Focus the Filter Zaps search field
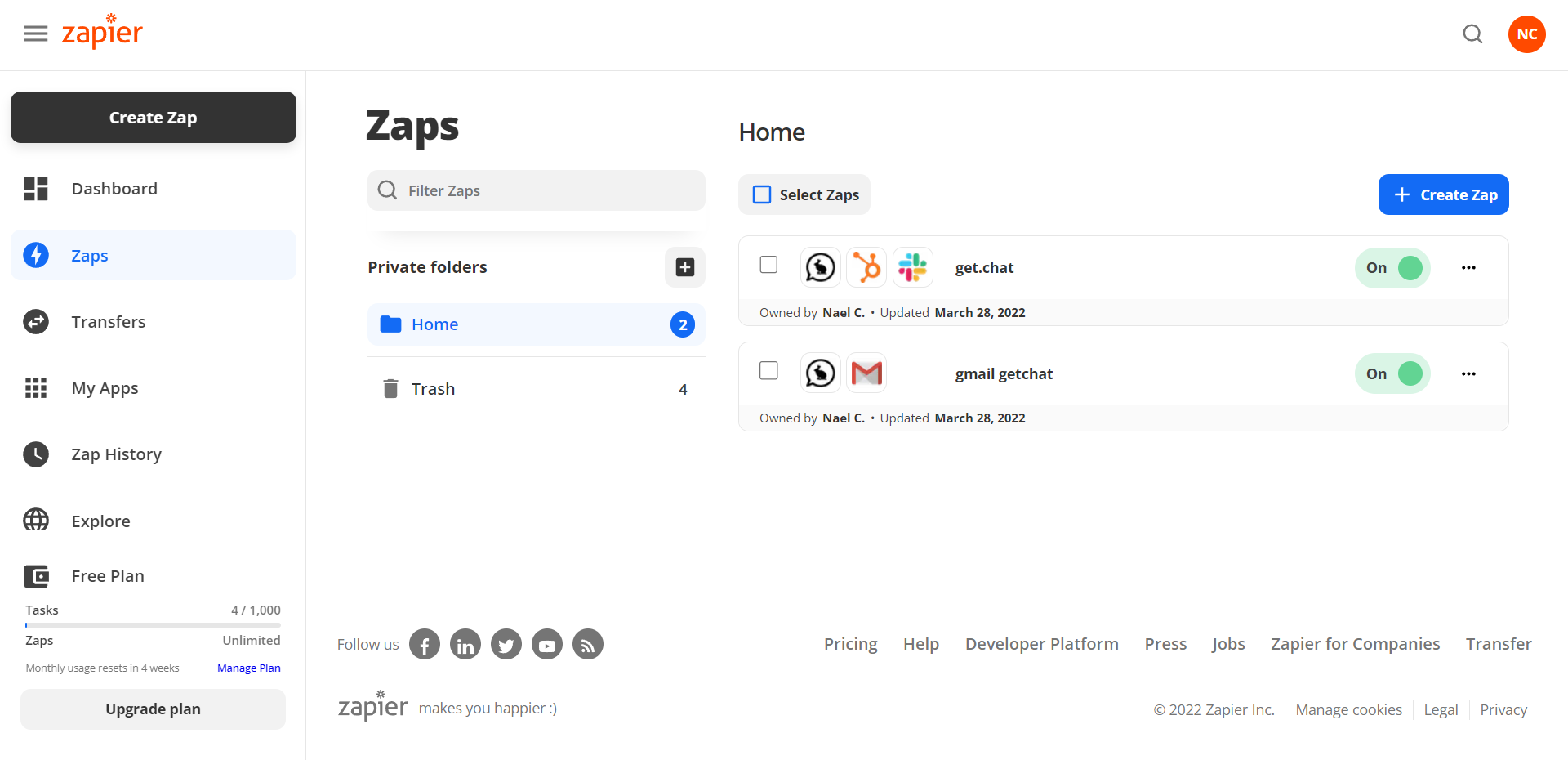 pyautogui.click(x=536, y=190)
